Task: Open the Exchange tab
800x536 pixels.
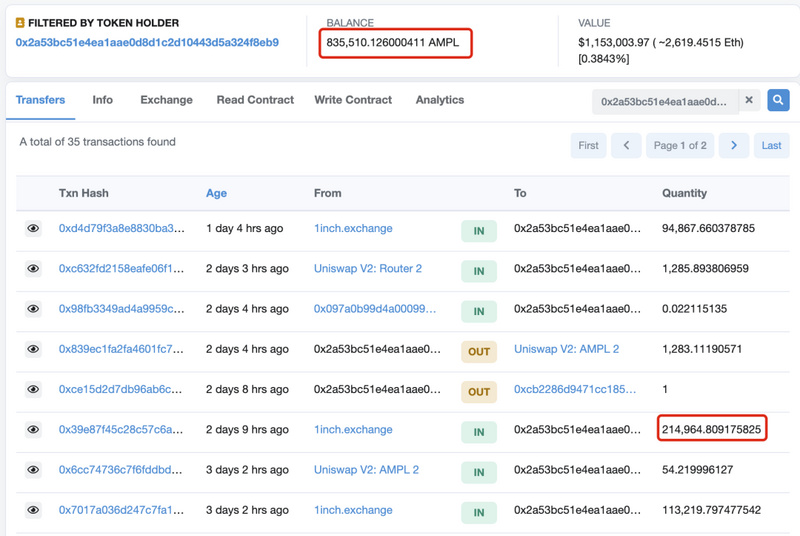Action: click(166, 100)
